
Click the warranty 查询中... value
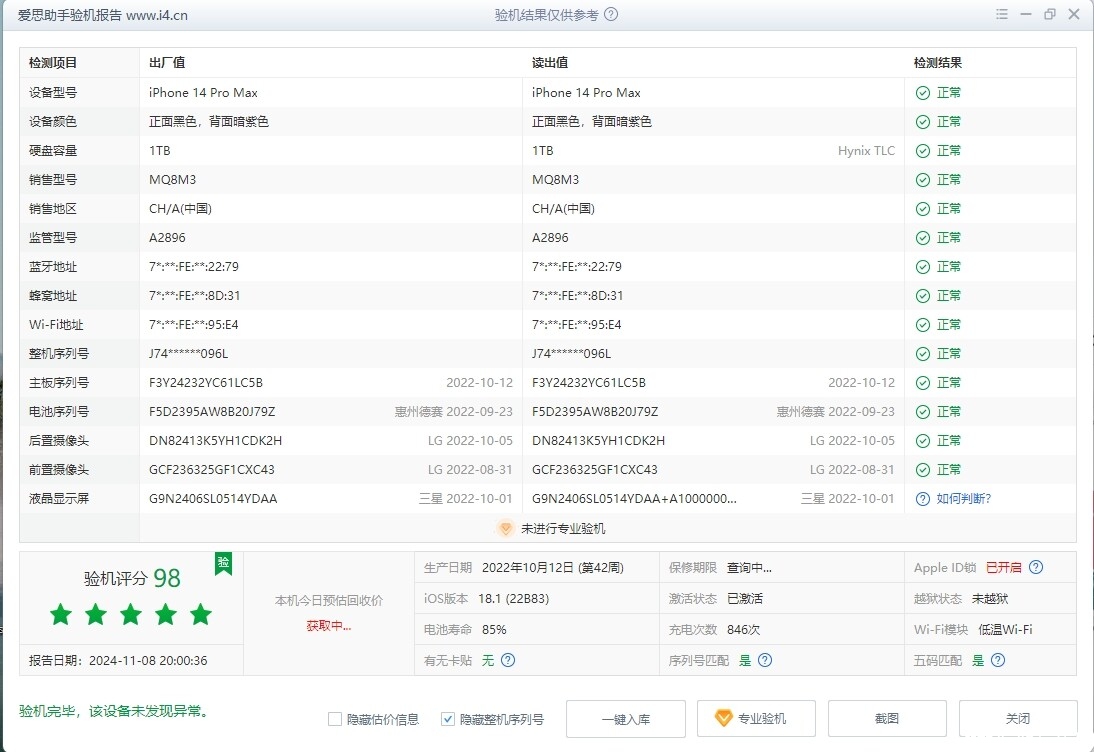pos(749,568)
